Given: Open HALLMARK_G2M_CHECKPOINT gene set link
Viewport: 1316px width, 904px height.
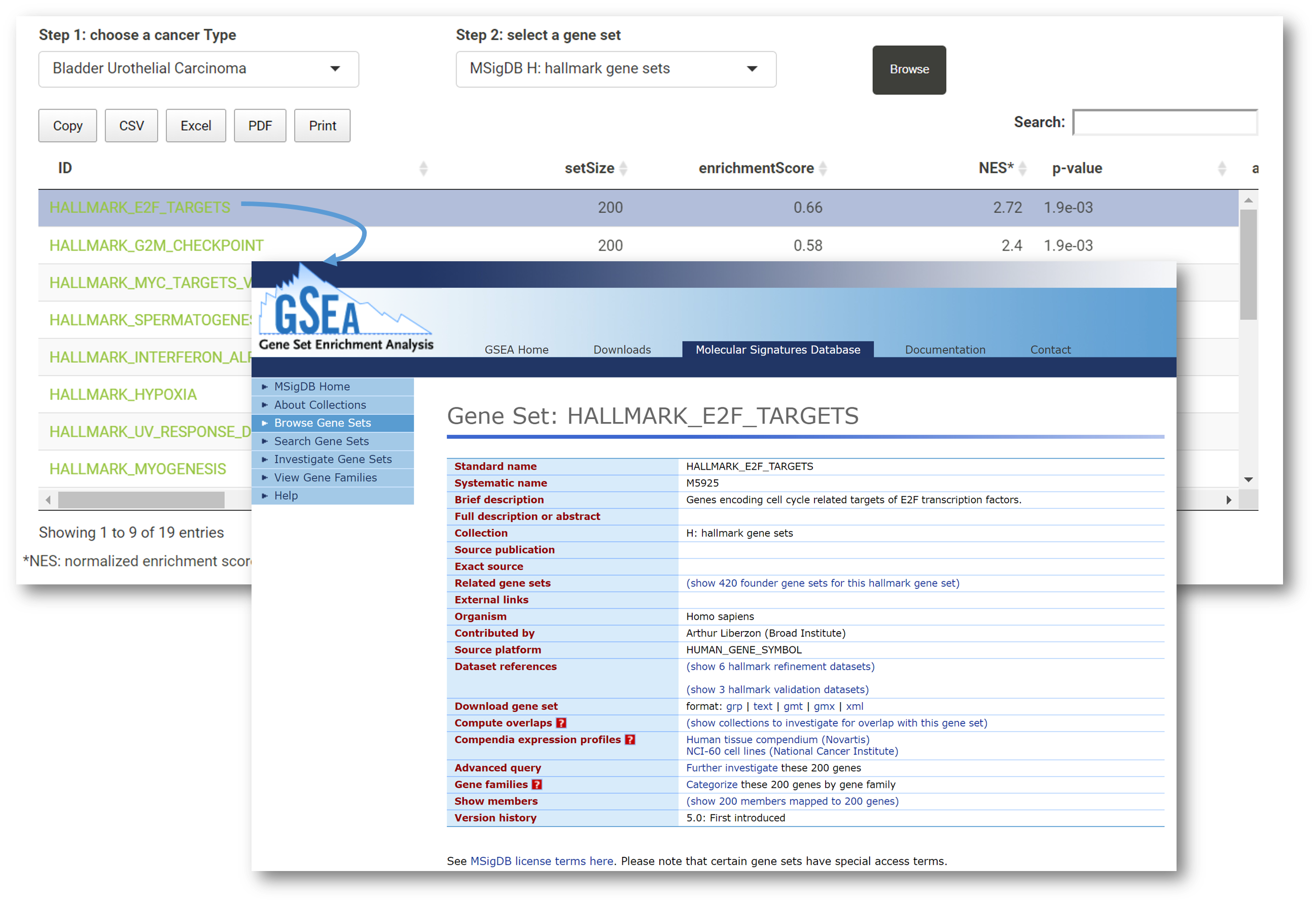Looking at the screenshot, I should pos(156,246).
